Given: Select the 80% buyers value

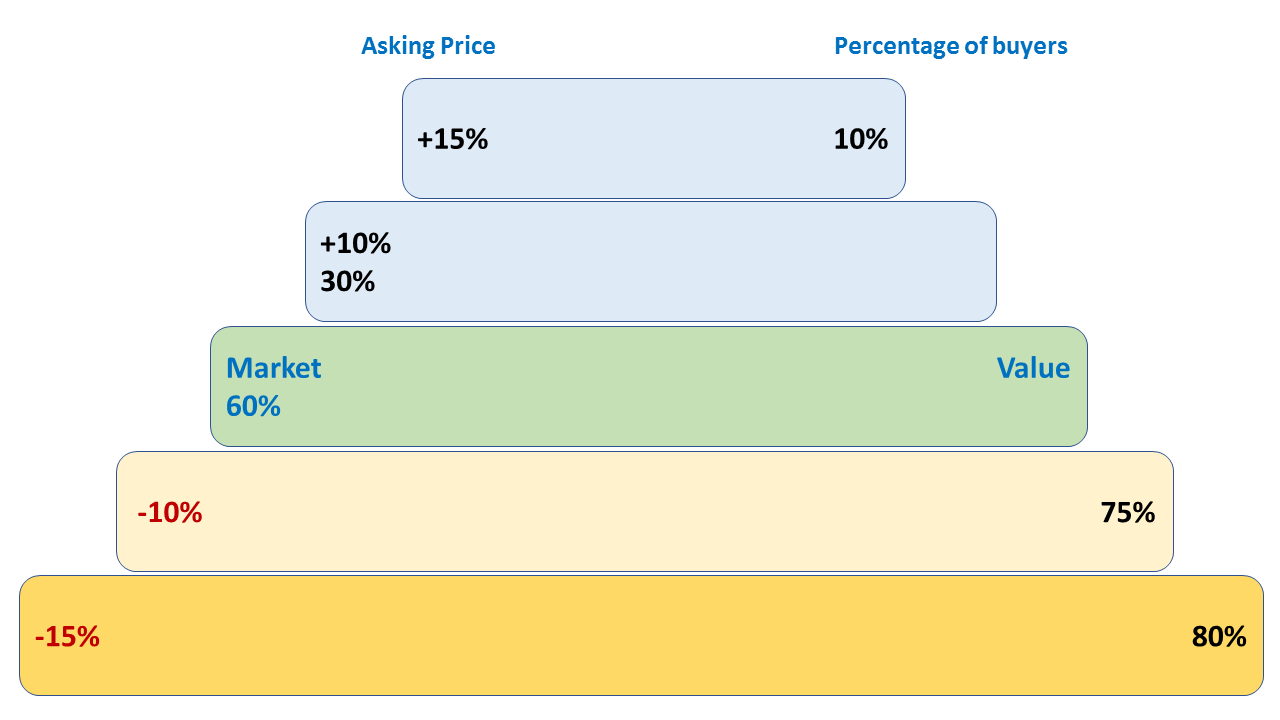Looking at the screenshot, I should coord(1219,637).
